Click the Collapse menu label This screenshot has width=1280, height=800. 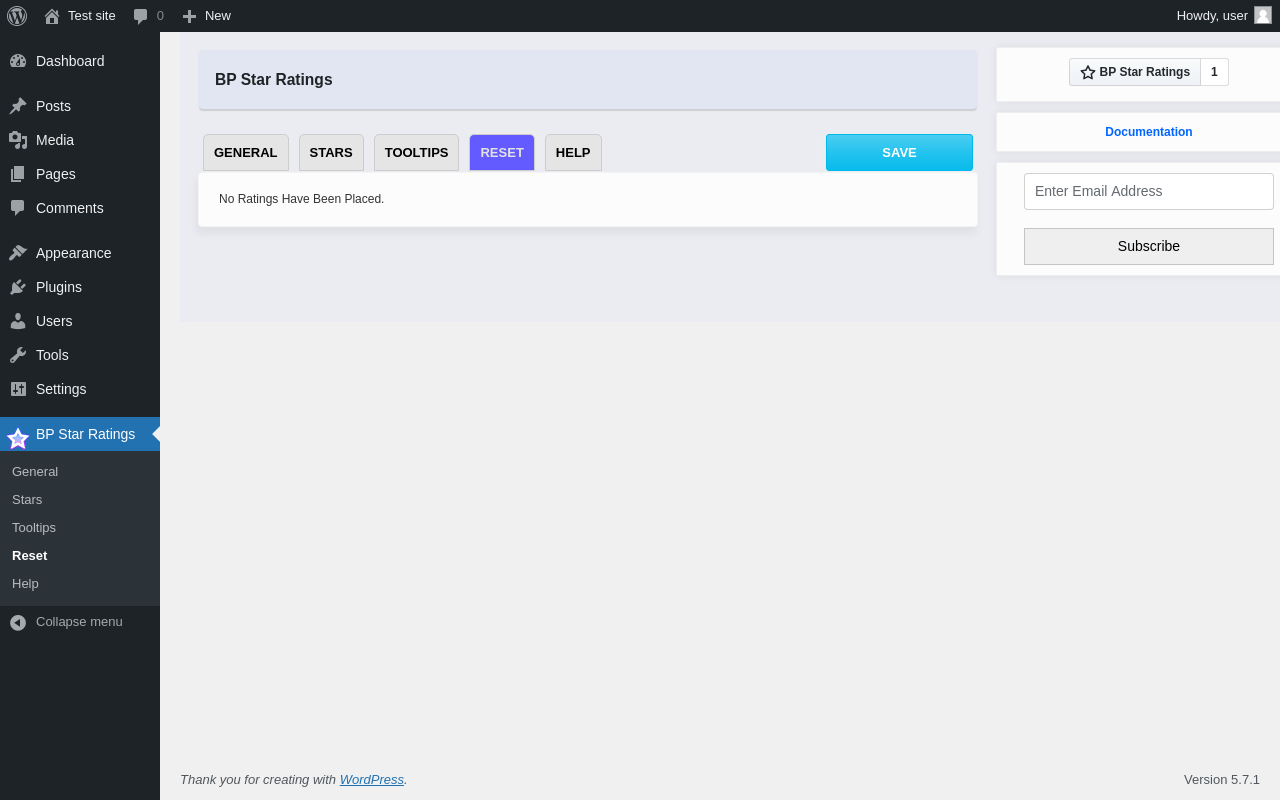[79, 621]
